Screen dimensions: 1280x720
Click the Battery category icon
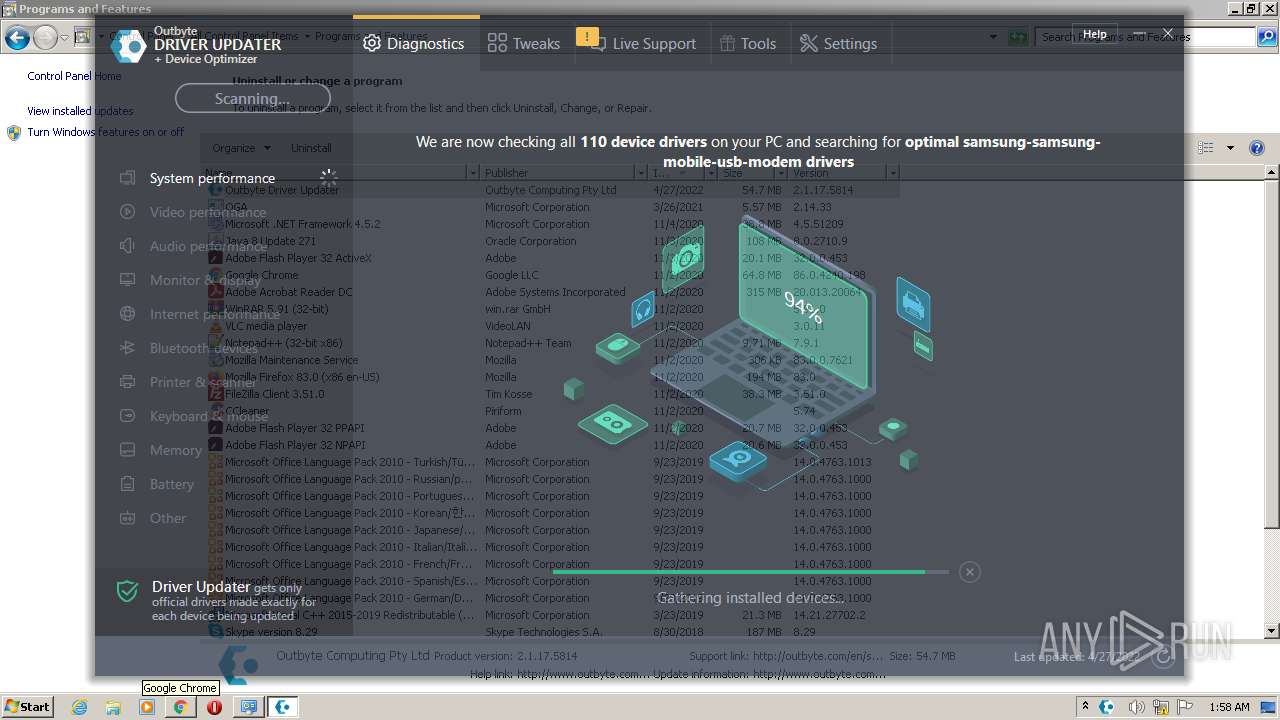pos(127,484)
